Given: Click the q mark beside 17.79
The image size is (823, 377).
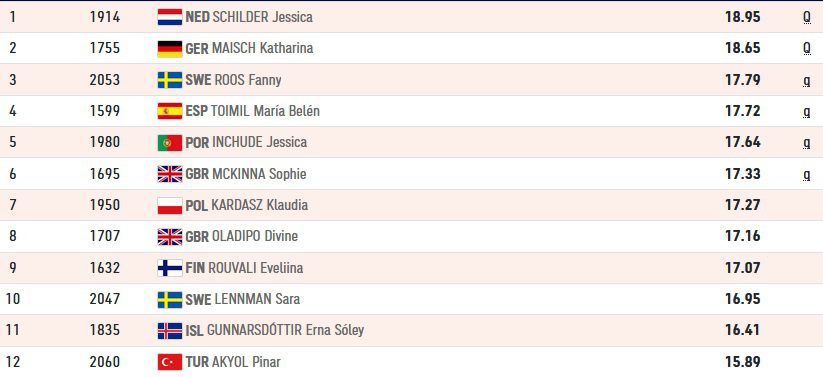Looking at the screenshot, I should coord(807,81).
